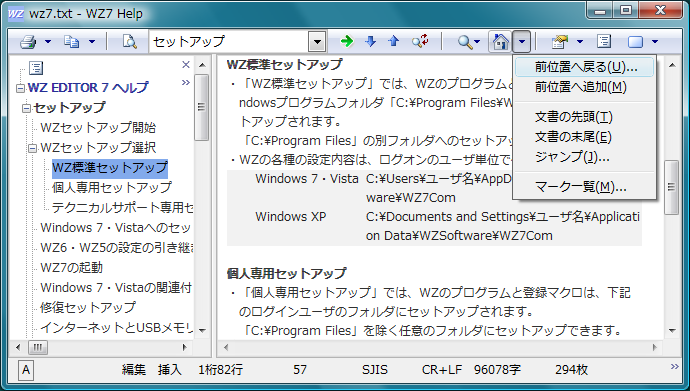Click 編集 in the status bar
The image size is (690, 391).
(133, 370)
